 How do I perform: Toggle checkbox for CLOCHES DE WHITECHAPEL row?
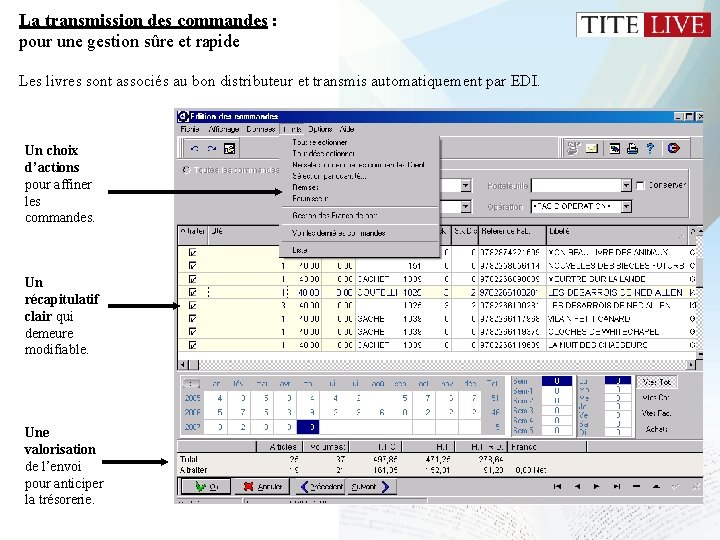coord(193,332)
